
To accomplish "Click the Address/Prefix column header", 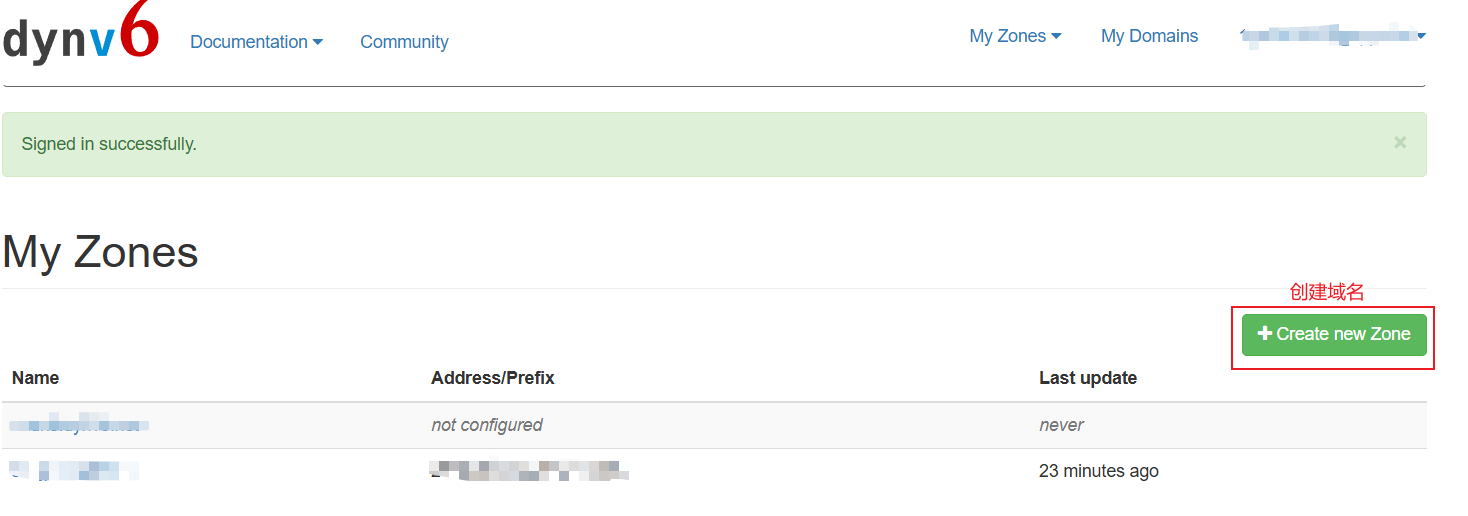I will click(x=492, y=378).
